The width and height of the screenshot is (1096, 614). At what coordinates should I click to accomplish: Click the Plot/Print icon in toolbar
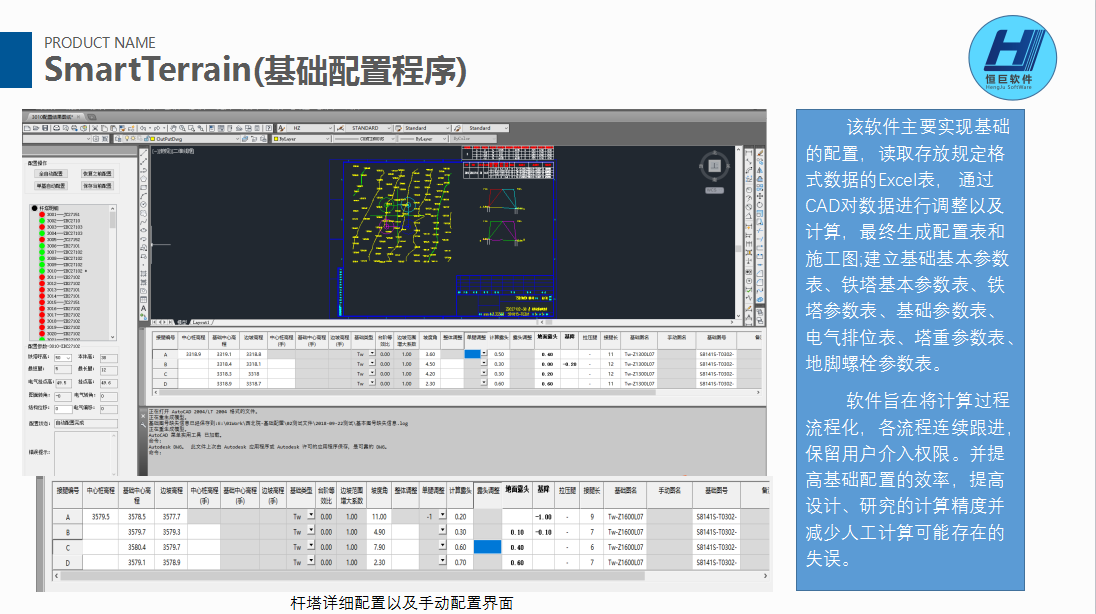point(57,128)
